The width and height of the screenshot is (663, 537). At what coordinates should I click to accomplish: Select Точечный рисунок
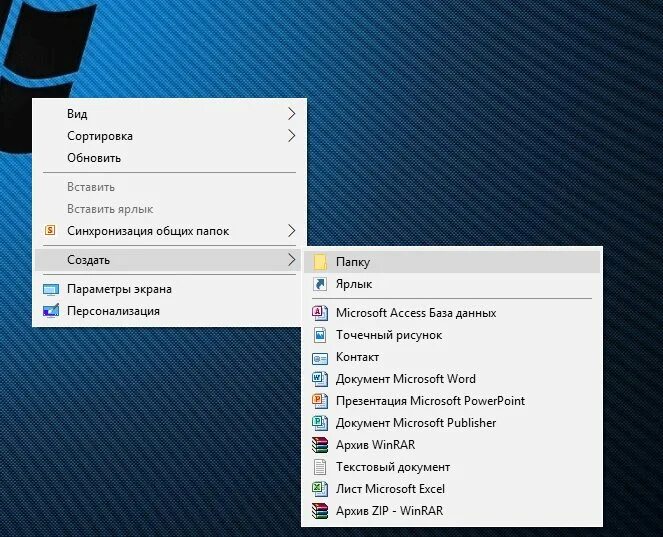[x=452, y=335]
